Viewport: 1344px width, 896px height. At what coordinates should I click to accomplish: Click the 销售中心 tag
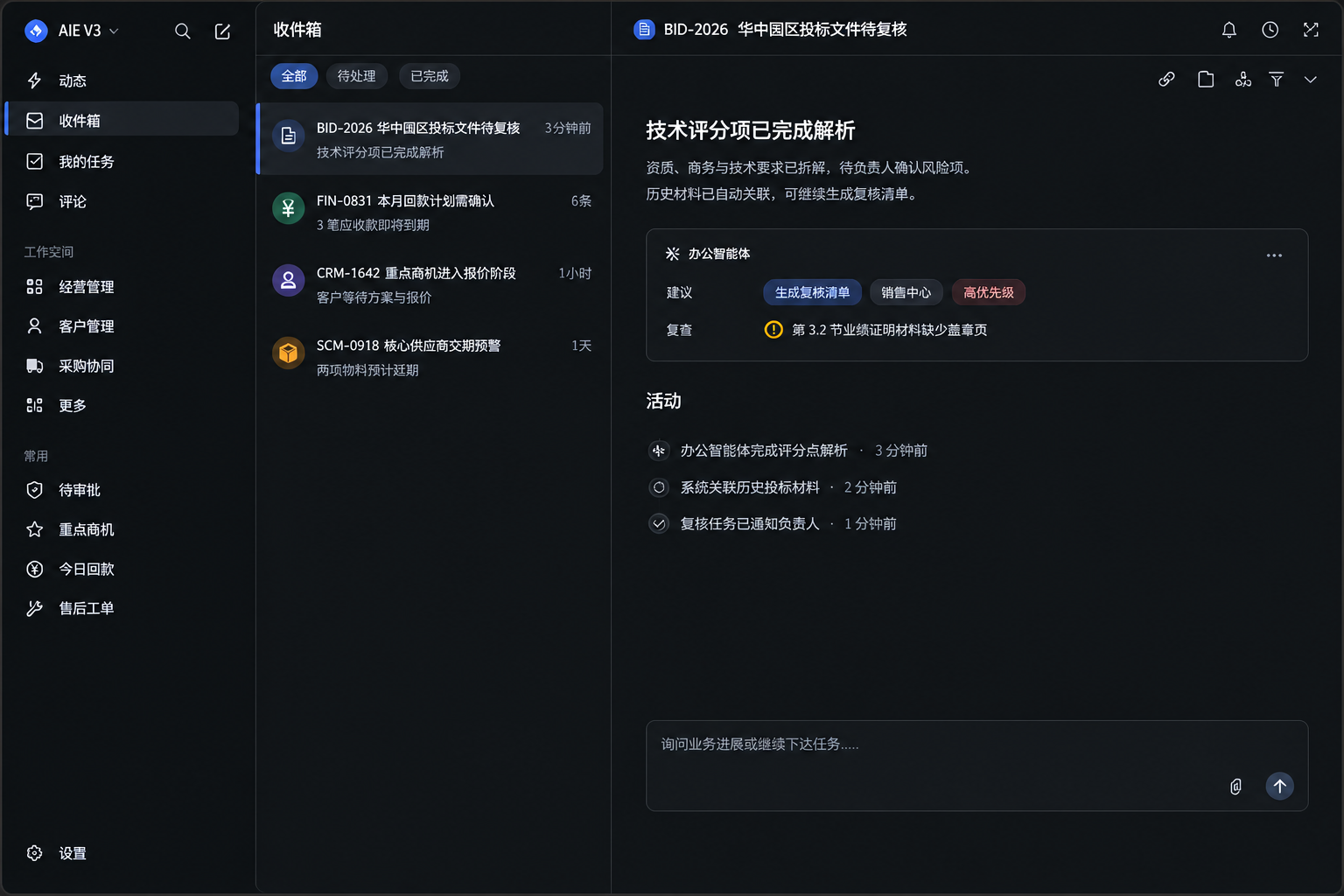906,292
